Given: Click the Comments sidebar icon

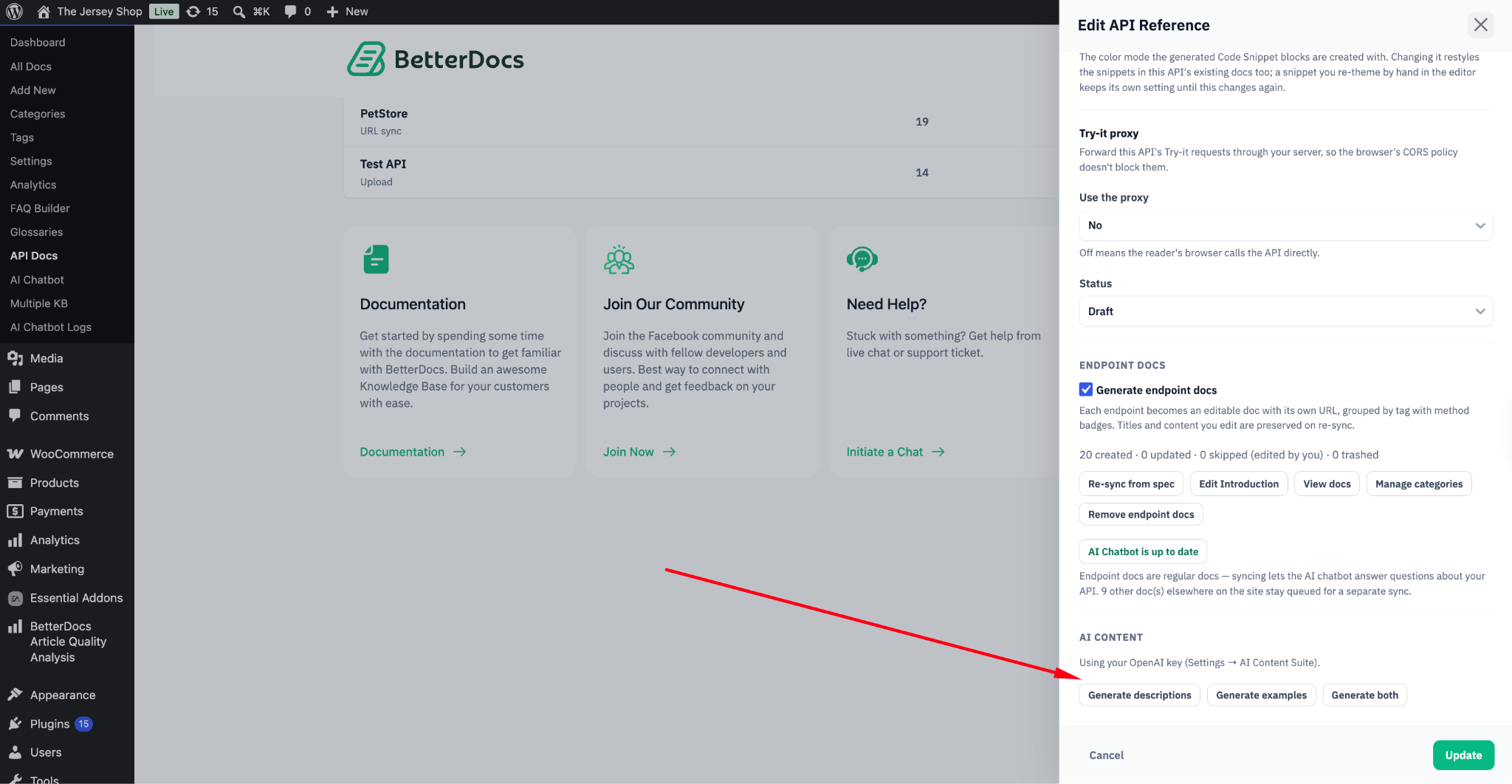Looking at the screenshot, I should [x=15, y=416].
